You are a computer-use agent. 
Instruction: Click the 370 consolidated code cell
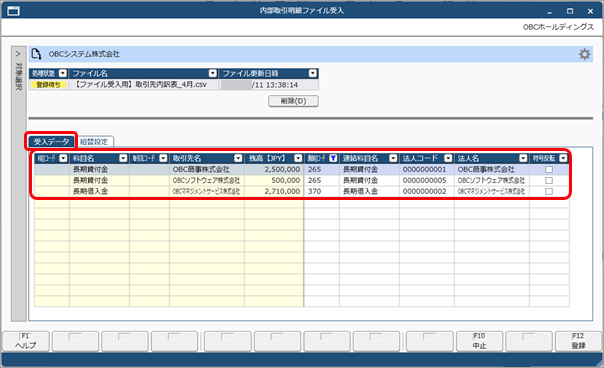coord(322,192)
